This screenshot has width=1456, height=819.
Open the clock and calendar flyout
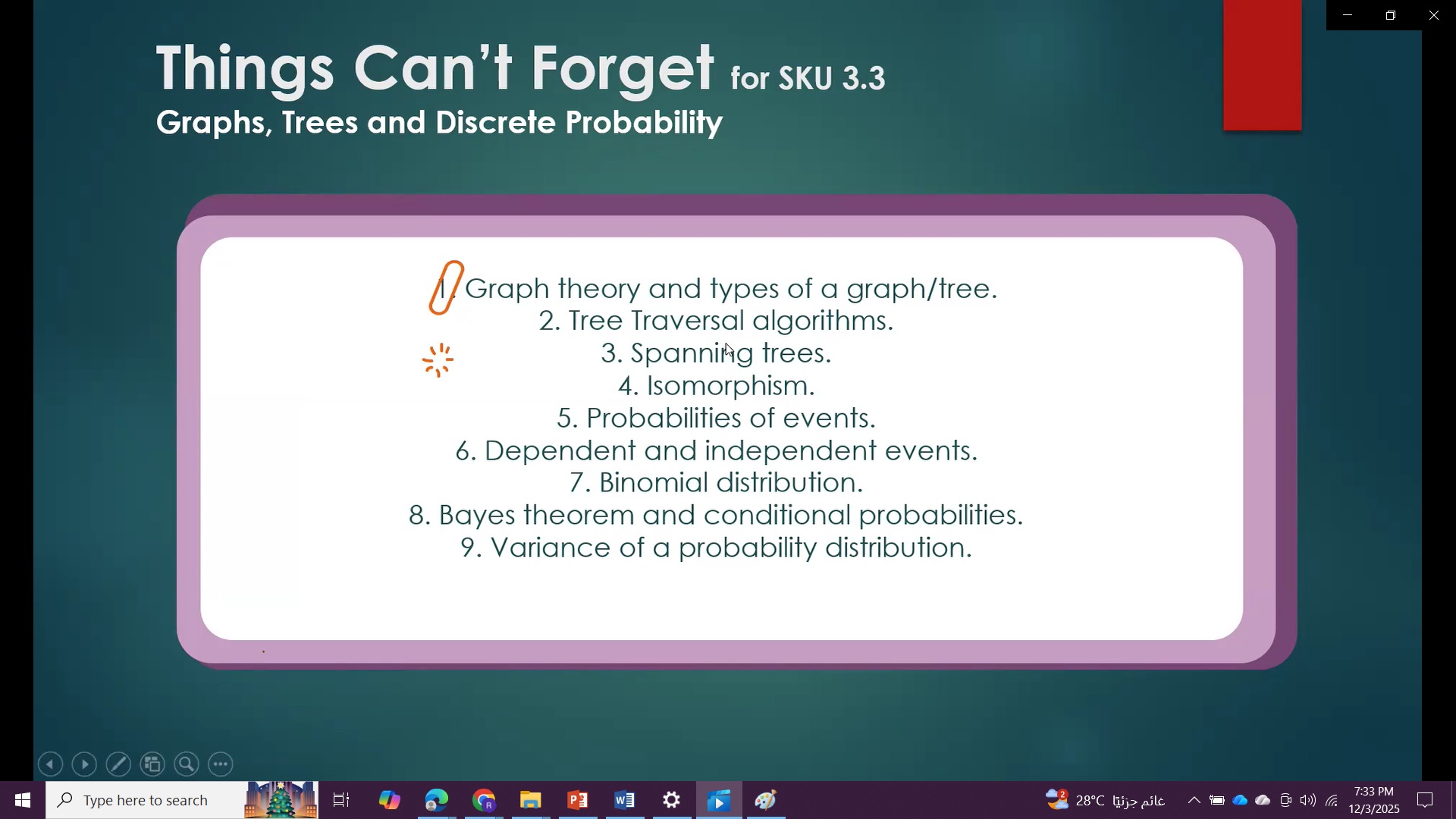coord(1374,800)
